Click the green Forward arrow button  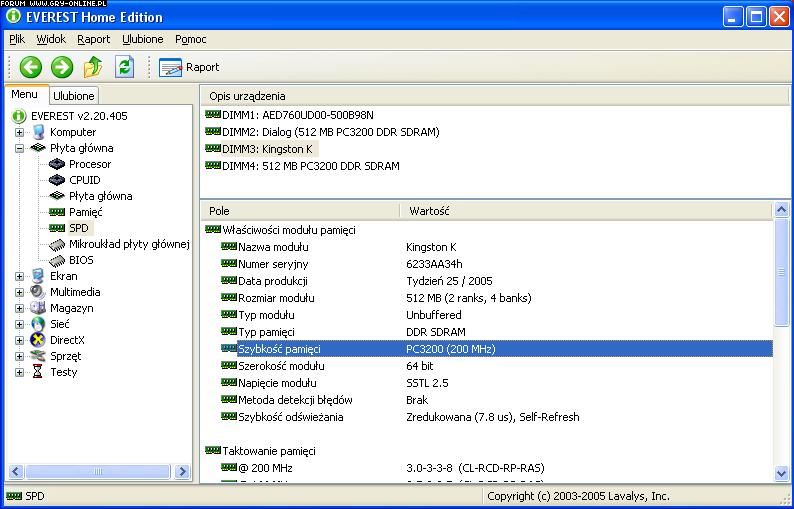pos(62,67)
